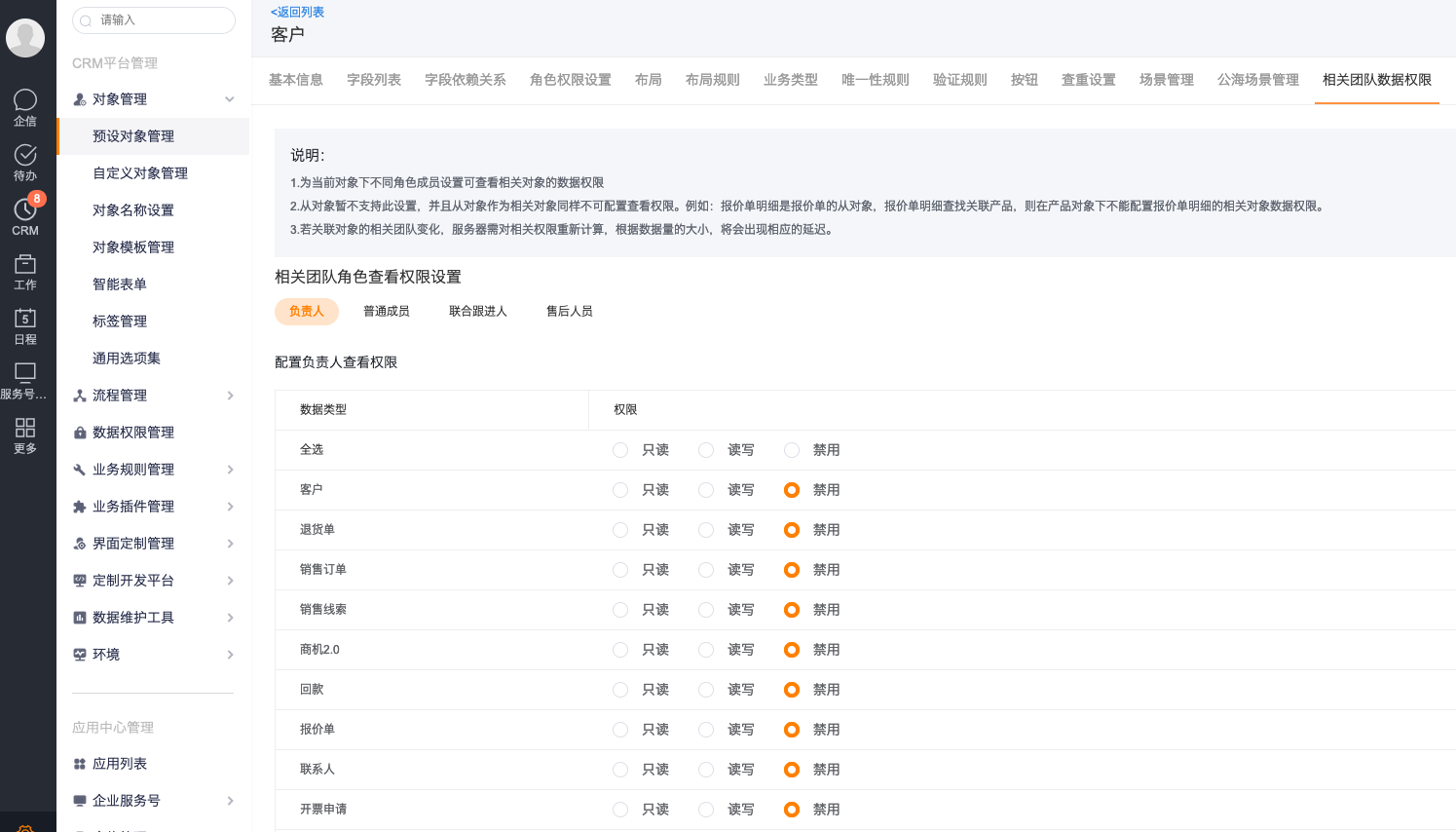Set 商机2.0 row to 读写

706,650
